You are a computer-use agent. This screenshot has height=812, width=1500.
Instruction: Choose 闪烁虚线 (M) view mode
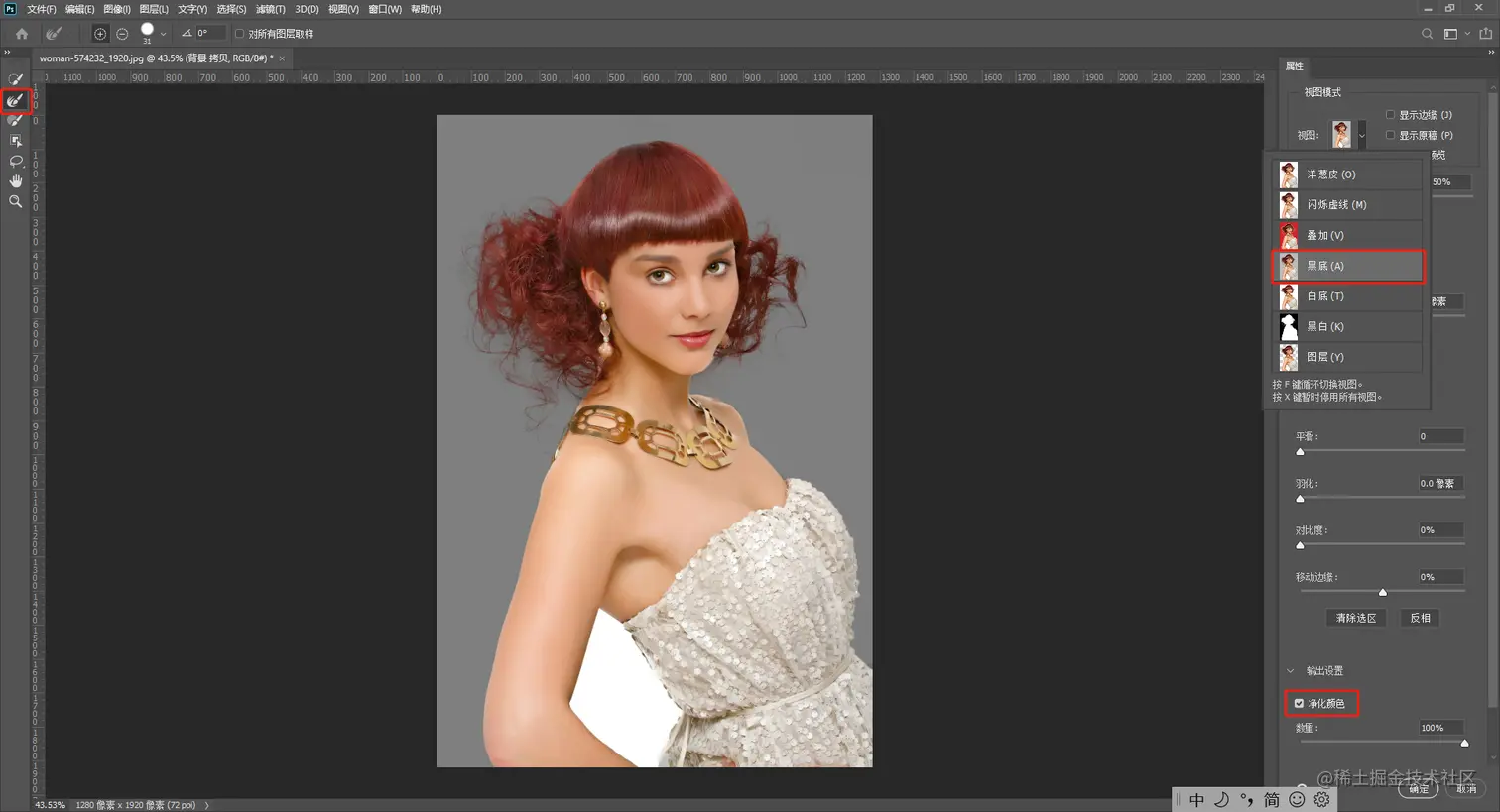(x=1348, y=205)
